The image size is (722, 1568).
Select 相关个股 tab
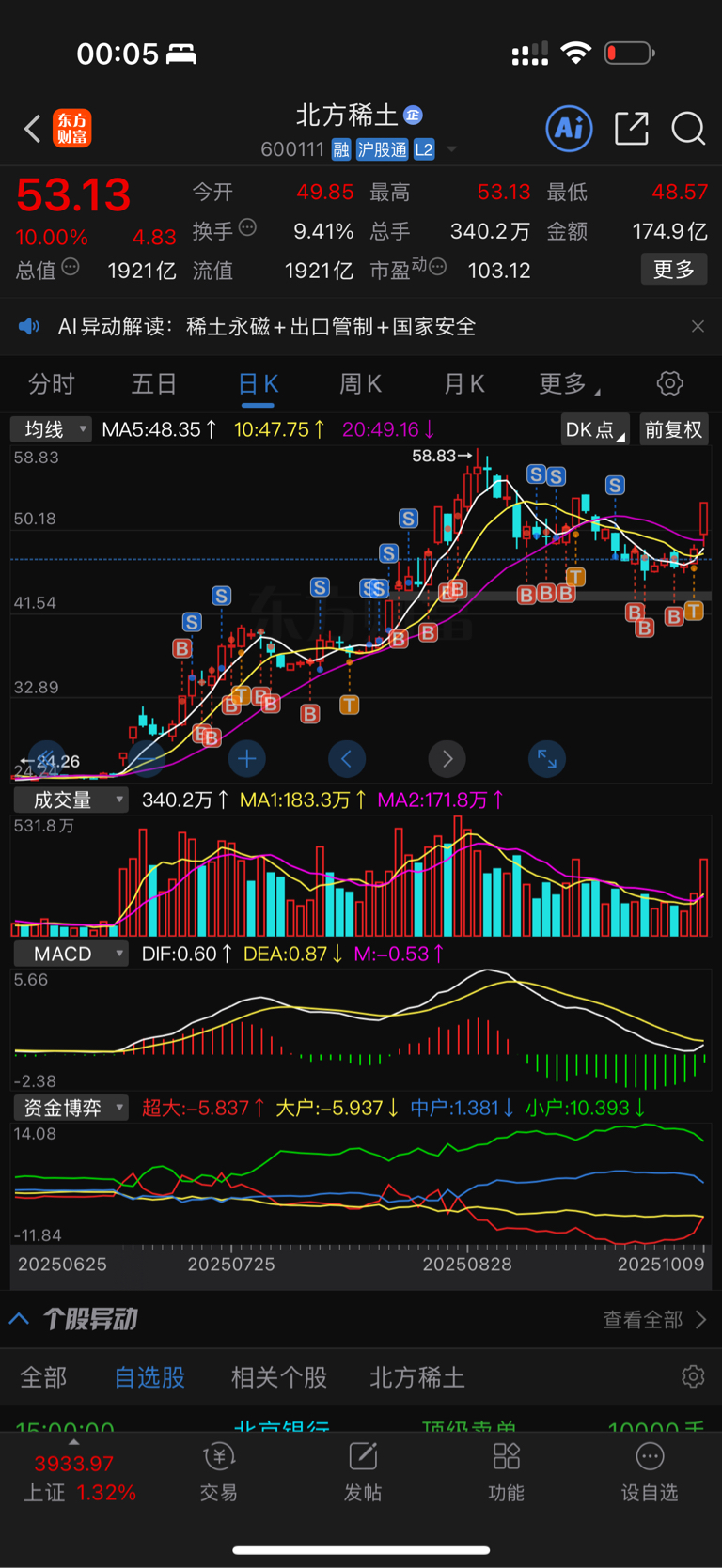click(279, 1377)
